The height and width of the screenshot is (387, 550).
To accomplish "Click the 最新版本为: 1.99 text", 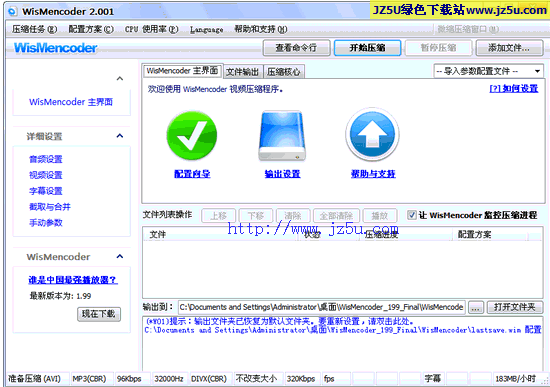I will pyautogui.click(x=60, y=296).
